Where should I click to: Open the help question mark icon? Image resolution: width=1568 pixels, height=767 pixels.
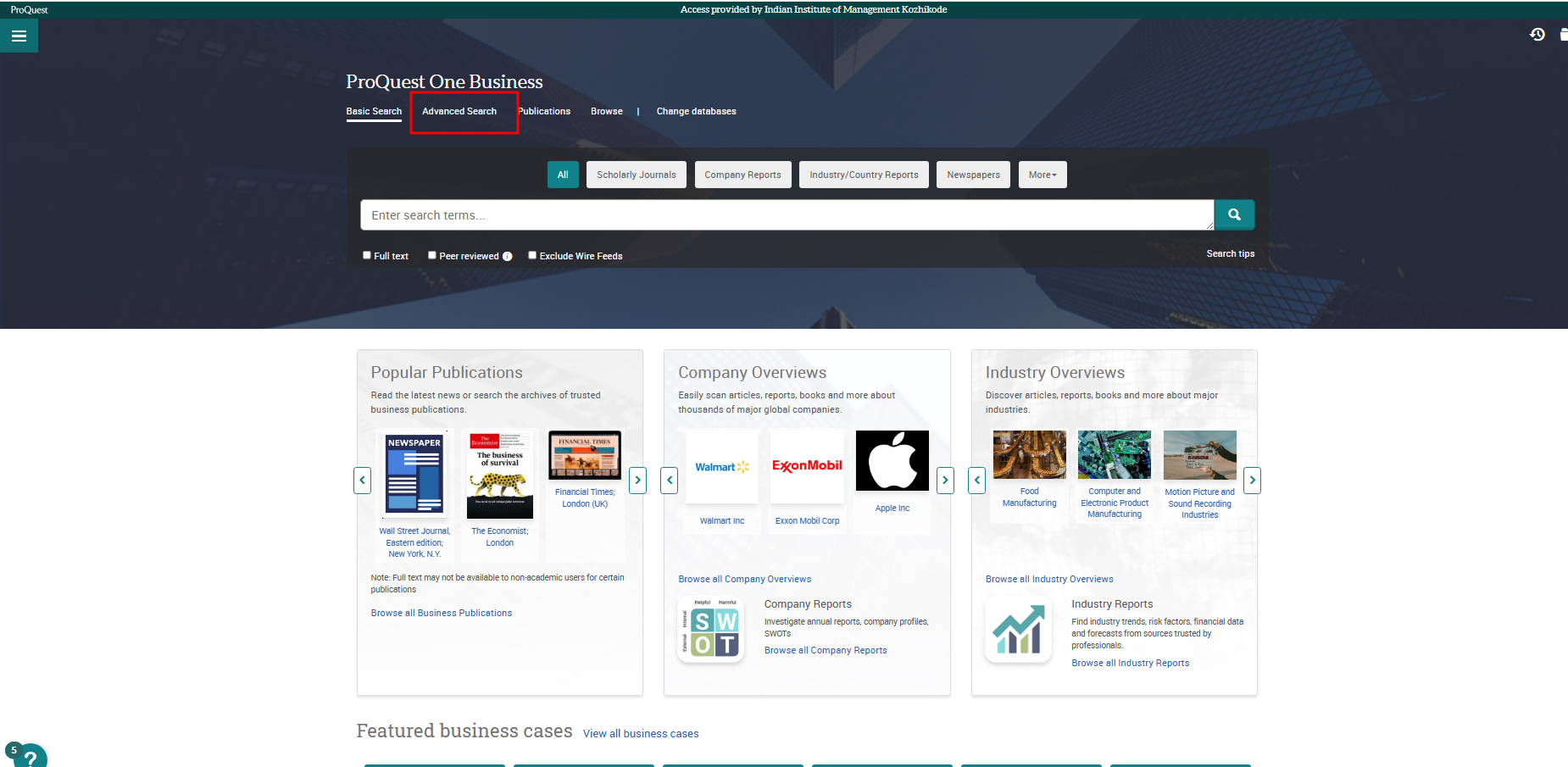coord(31,757)
